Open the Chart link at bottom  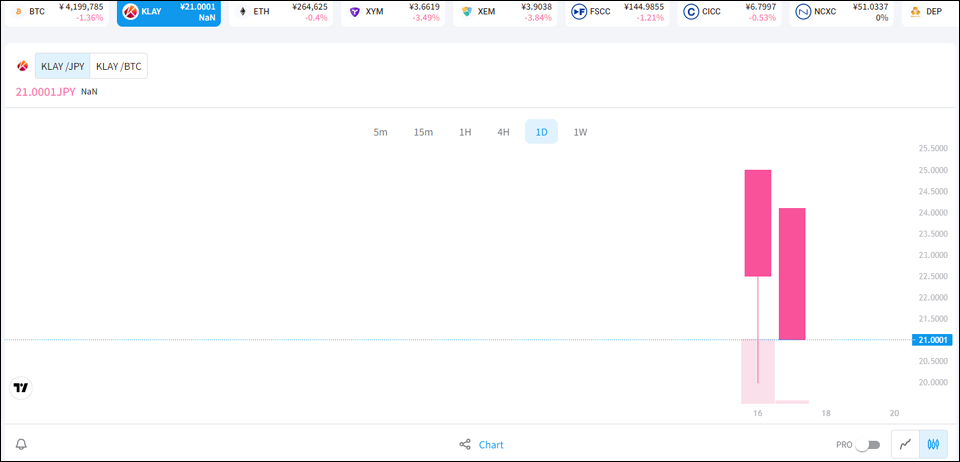click(x=491, y=445)
